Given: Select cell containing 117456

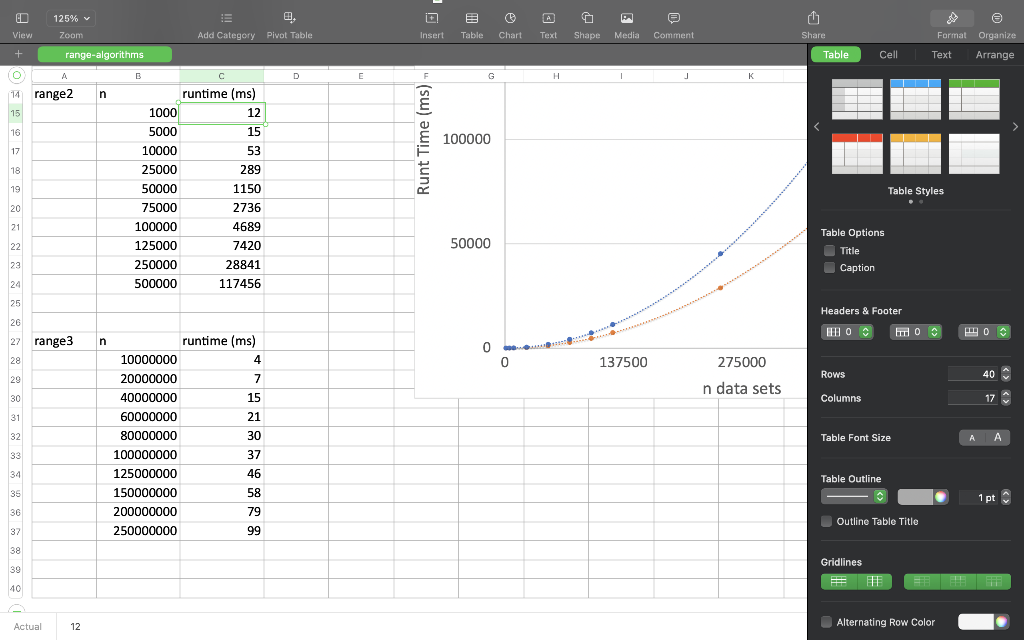Looking at the screenshot, I should (221, 283).
